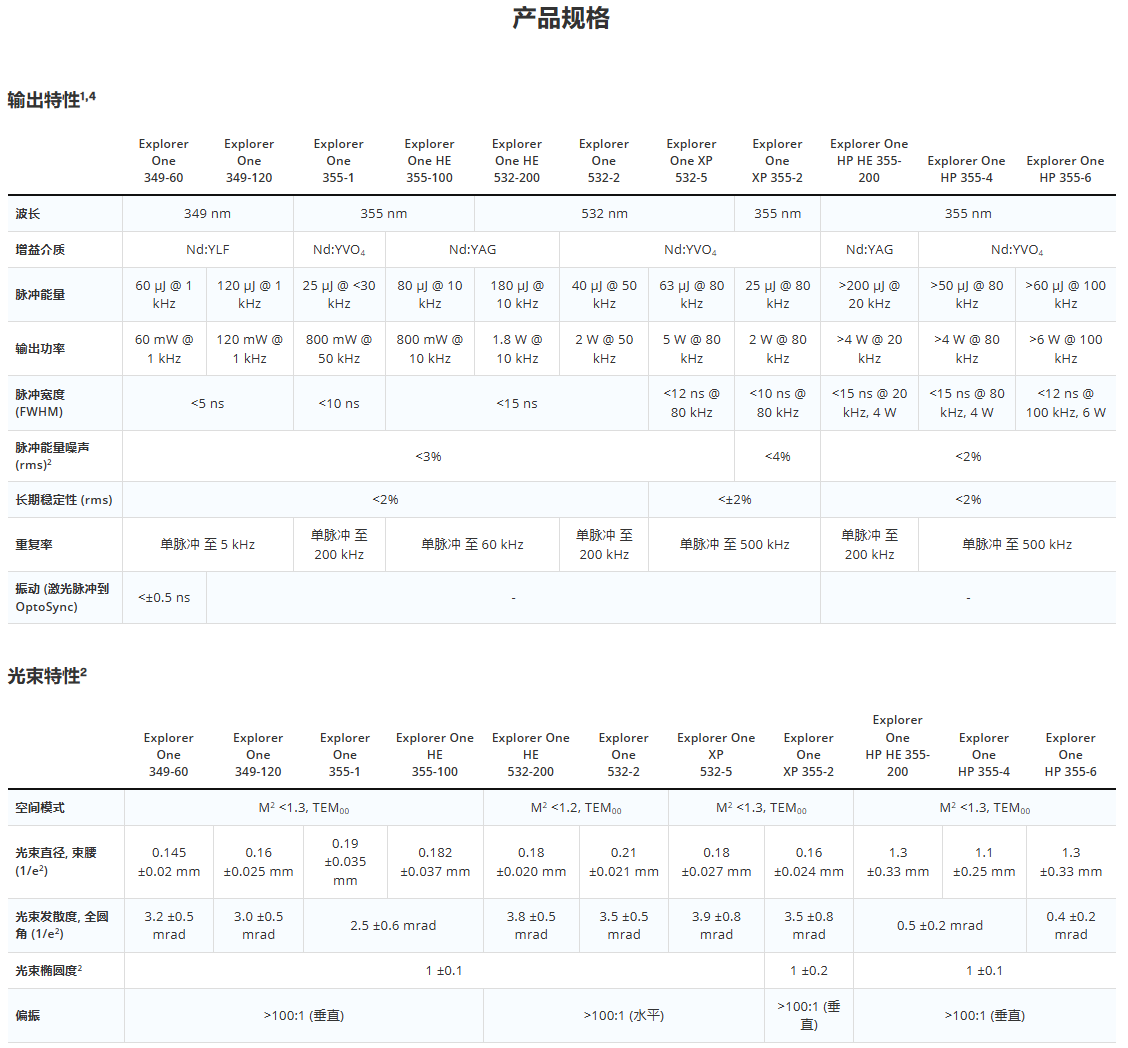1128x1048 pixels.
Task: Click the 产品规格 page heading
Action: pyautogui.click(x=561, y=18)
